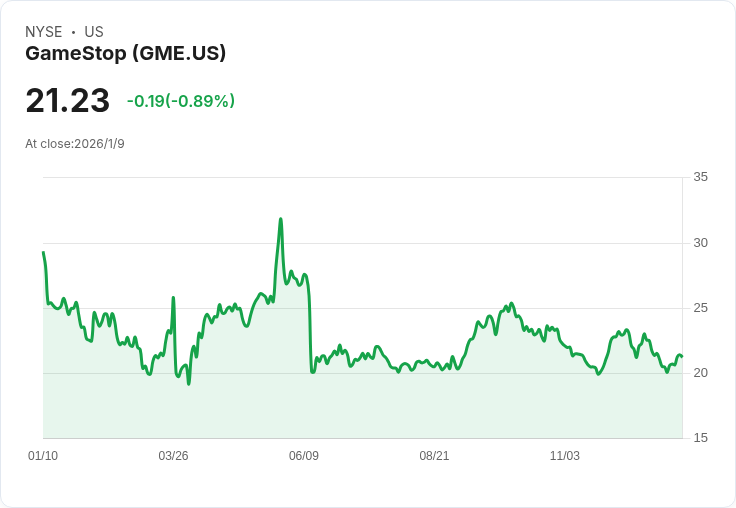Screen dimensions: 736x508
Task: Click the 25 y-axis label
Action: coord(700,308)
